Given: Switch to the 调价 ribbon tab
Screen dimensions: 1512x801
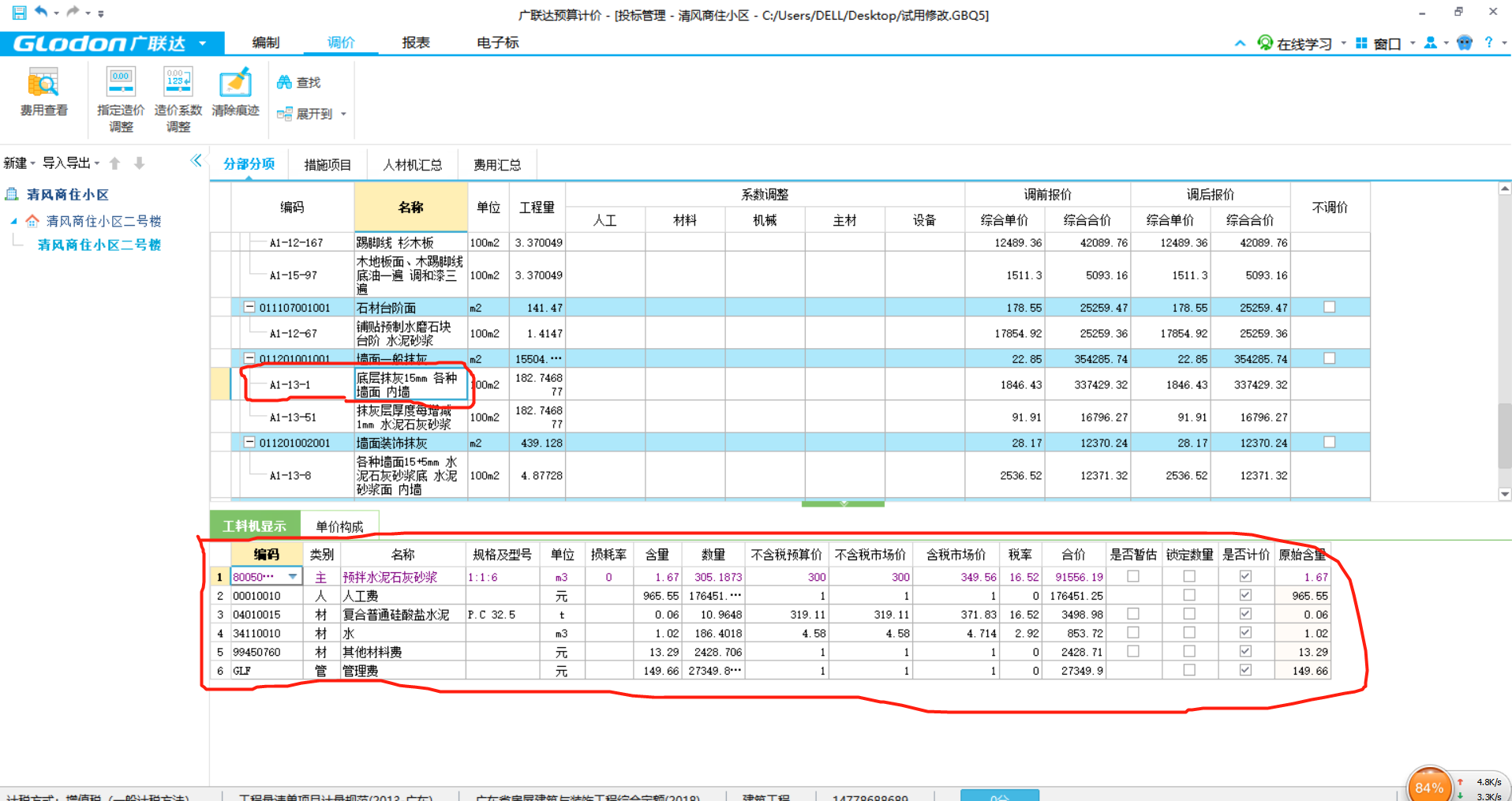Looking at the screenshot, I should pos(341,43).
